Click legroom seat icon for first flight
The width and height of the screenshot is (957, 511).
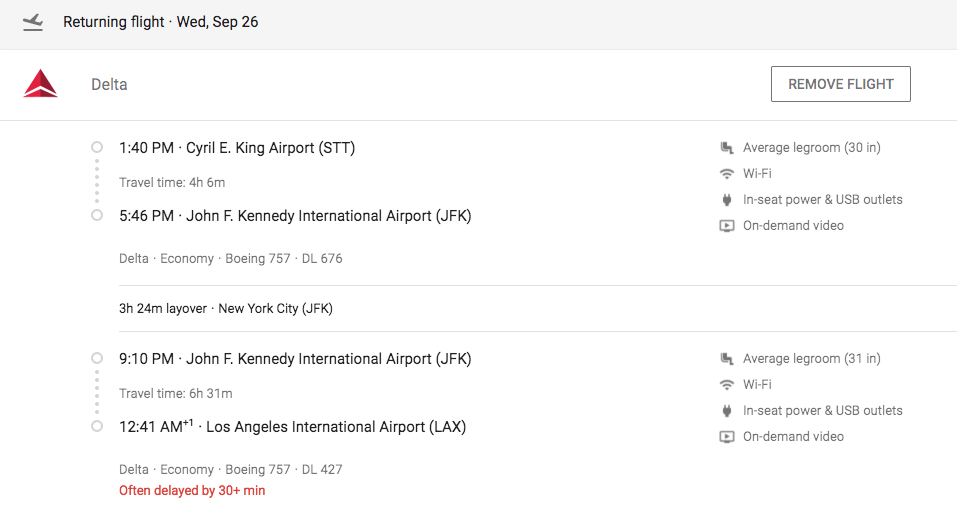[x=727, y=148]
